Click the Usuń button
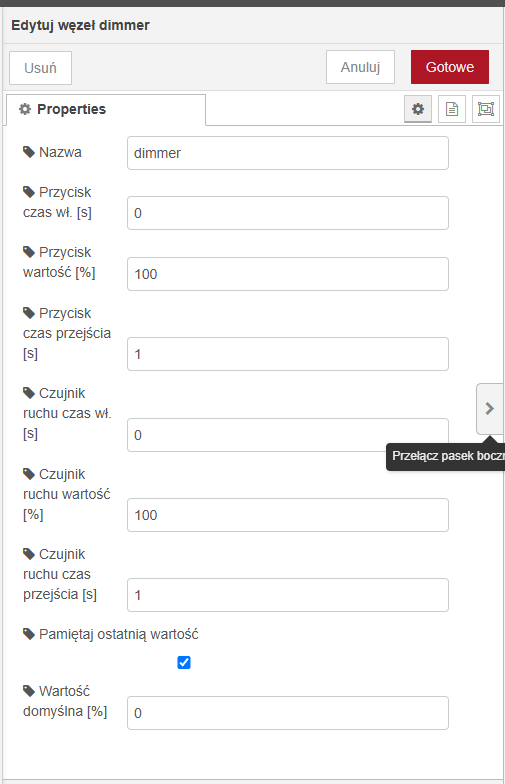Image resolution: width=505 pixels, height=784 pixels. 40,68
